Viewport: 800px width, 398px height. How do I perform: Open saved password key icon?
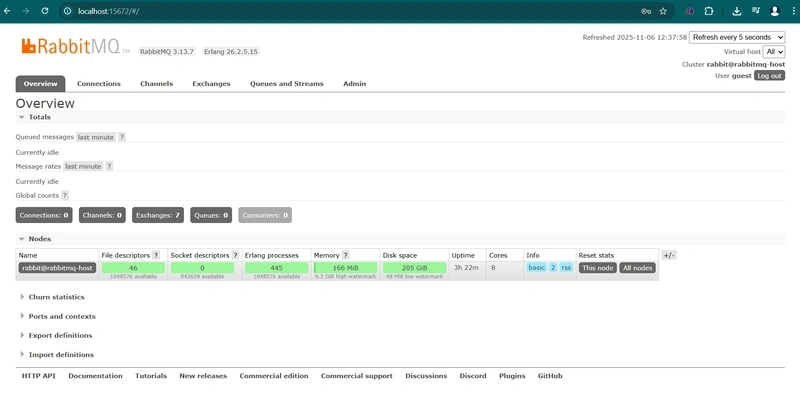[646, 11]
